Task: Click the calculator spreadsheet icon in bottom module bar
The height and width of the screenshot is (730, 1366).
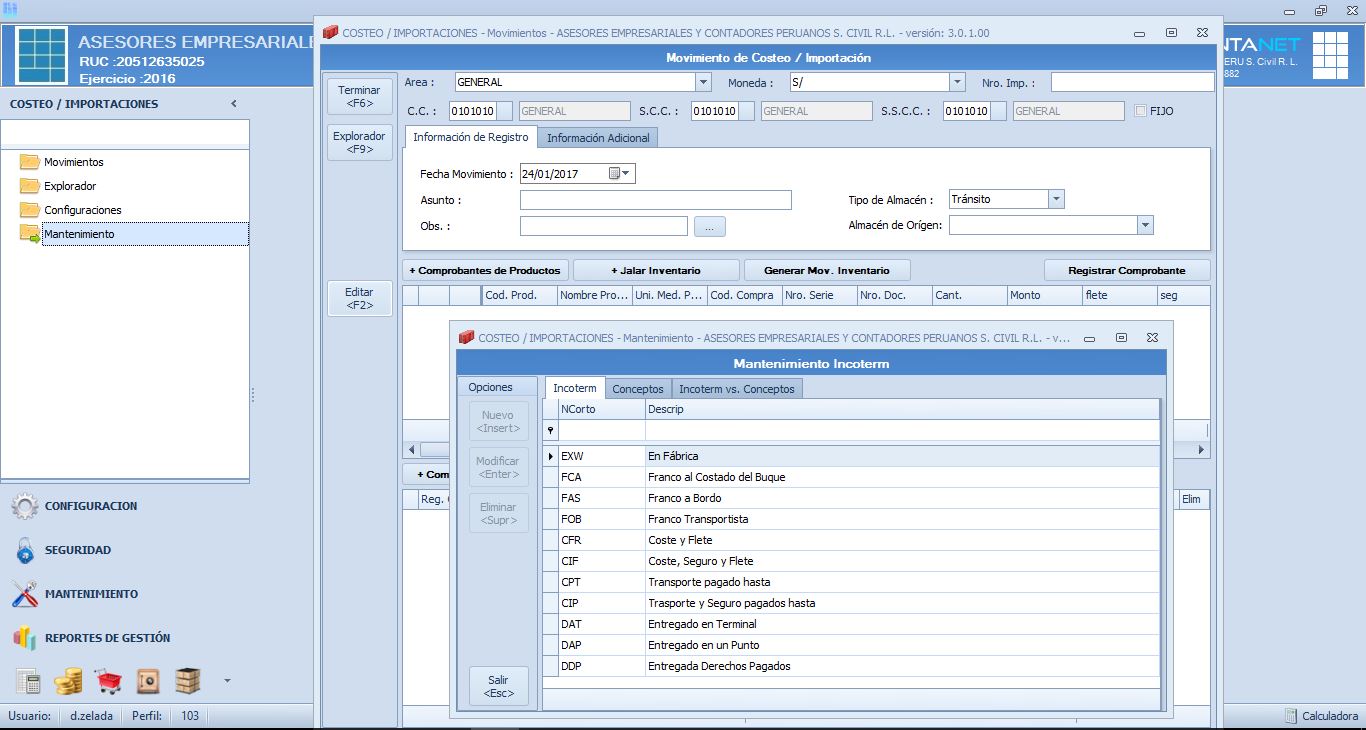Action: pyautogui.click(x=28, y=682)
